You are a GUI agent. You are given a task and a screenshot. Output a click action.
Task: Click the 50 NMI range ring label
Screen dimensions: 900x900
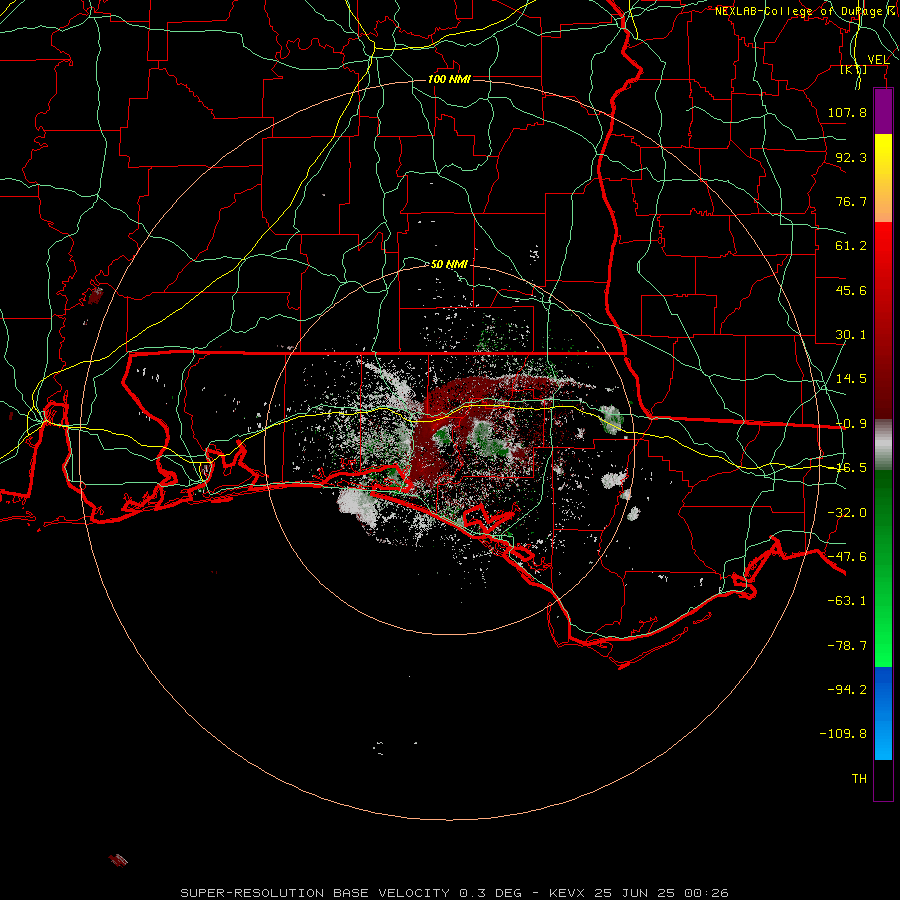pyautogui.click(x=449, y=264)
